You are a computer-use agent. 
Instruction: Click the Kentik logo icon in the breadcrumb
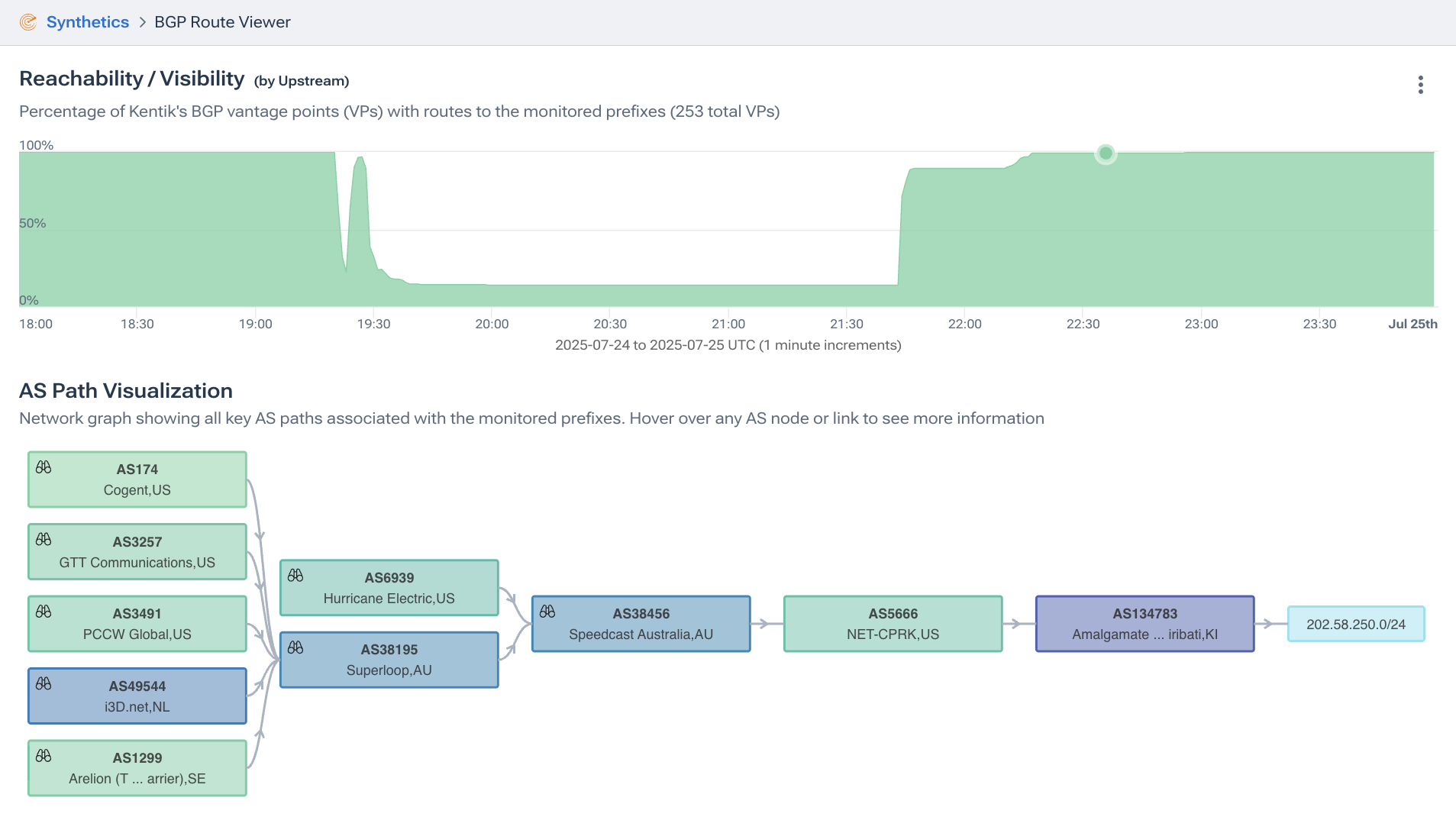tap(28, 22)
